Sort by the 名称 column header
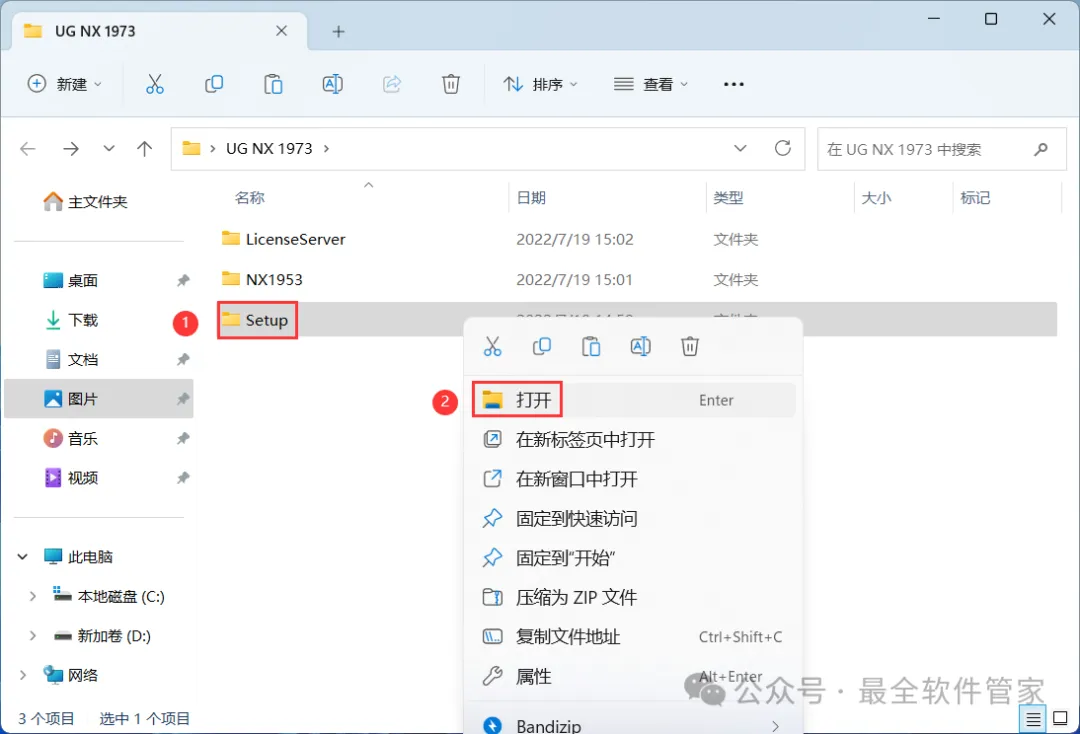1080x734 pixels. [250, 198]
